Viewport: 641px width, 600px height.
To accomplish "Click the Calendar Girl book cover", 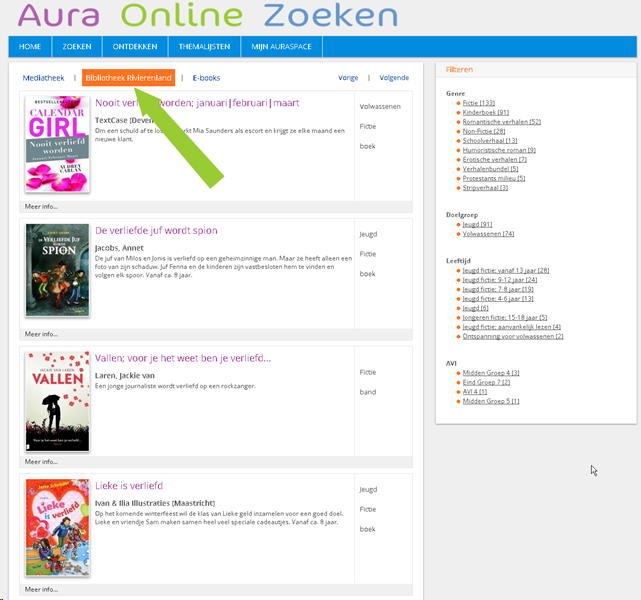I will [x=57, y=144].
